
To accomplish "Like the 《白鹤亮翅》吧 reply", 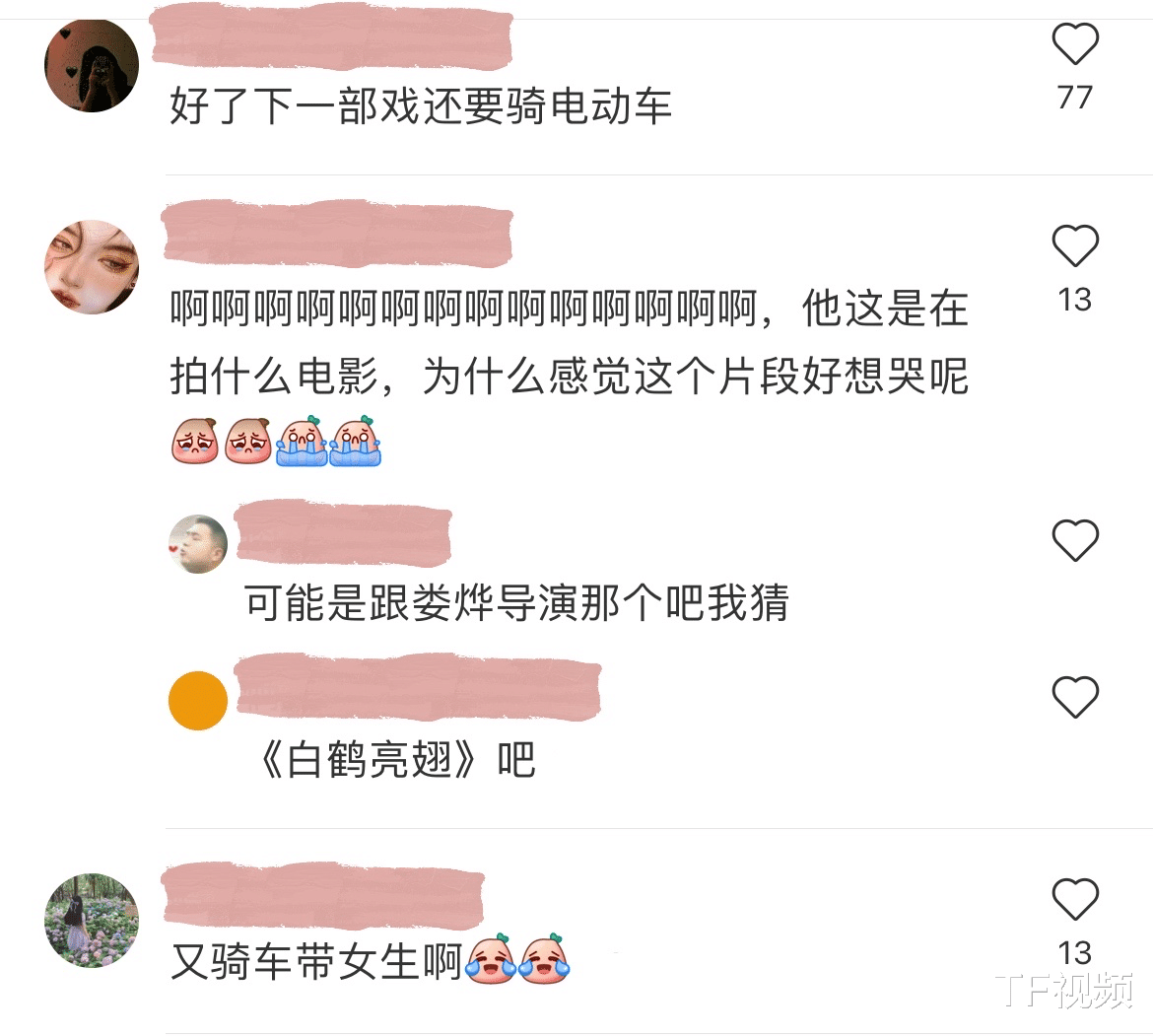I will click(x=1075, y=696).
